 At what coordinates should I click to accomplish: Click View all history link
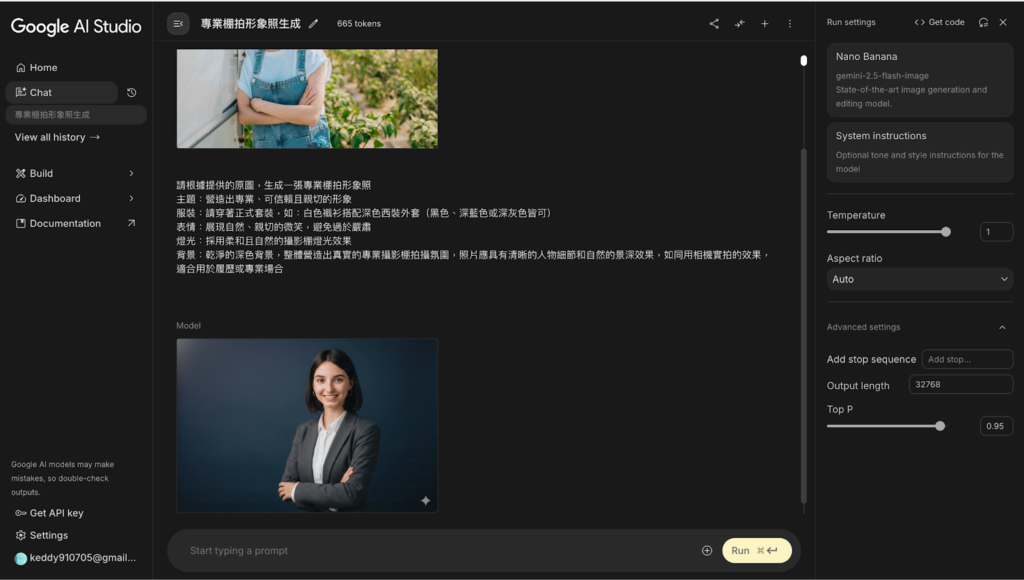click(57, 137)
